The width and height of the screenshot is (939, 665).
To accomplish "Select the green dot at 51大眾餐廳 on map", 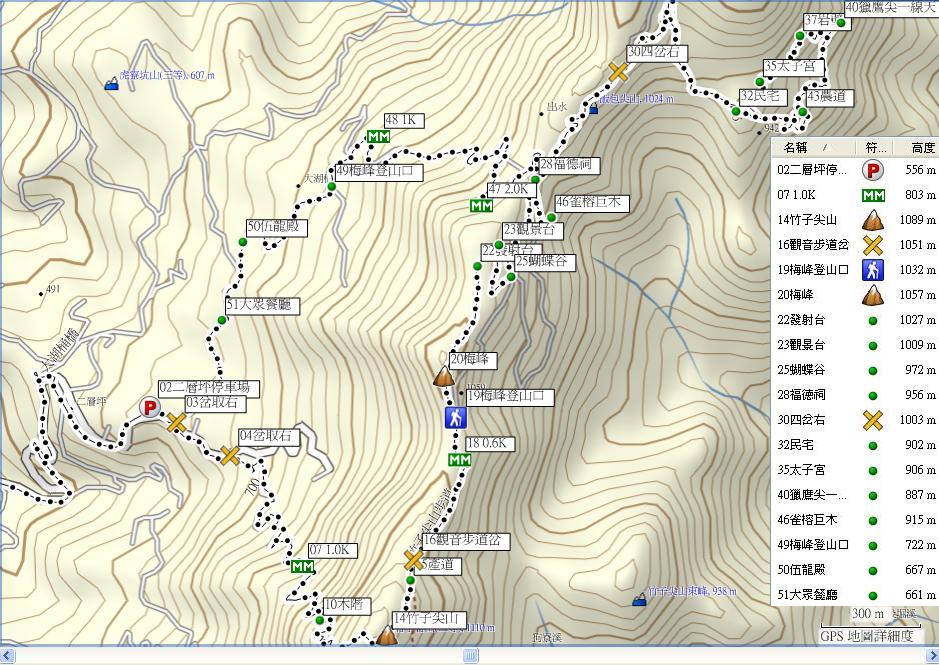I will point(222,321).
